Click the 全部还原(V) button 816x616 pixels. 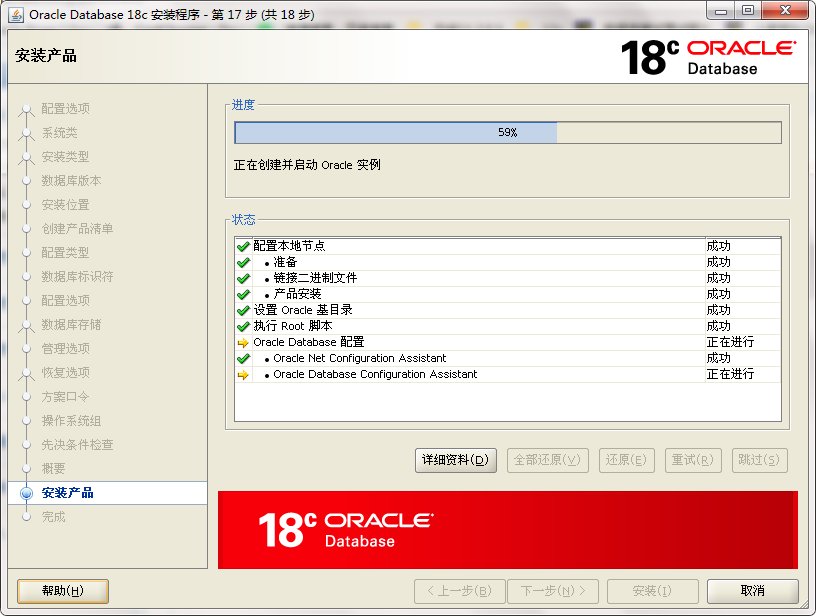(547, 460)
